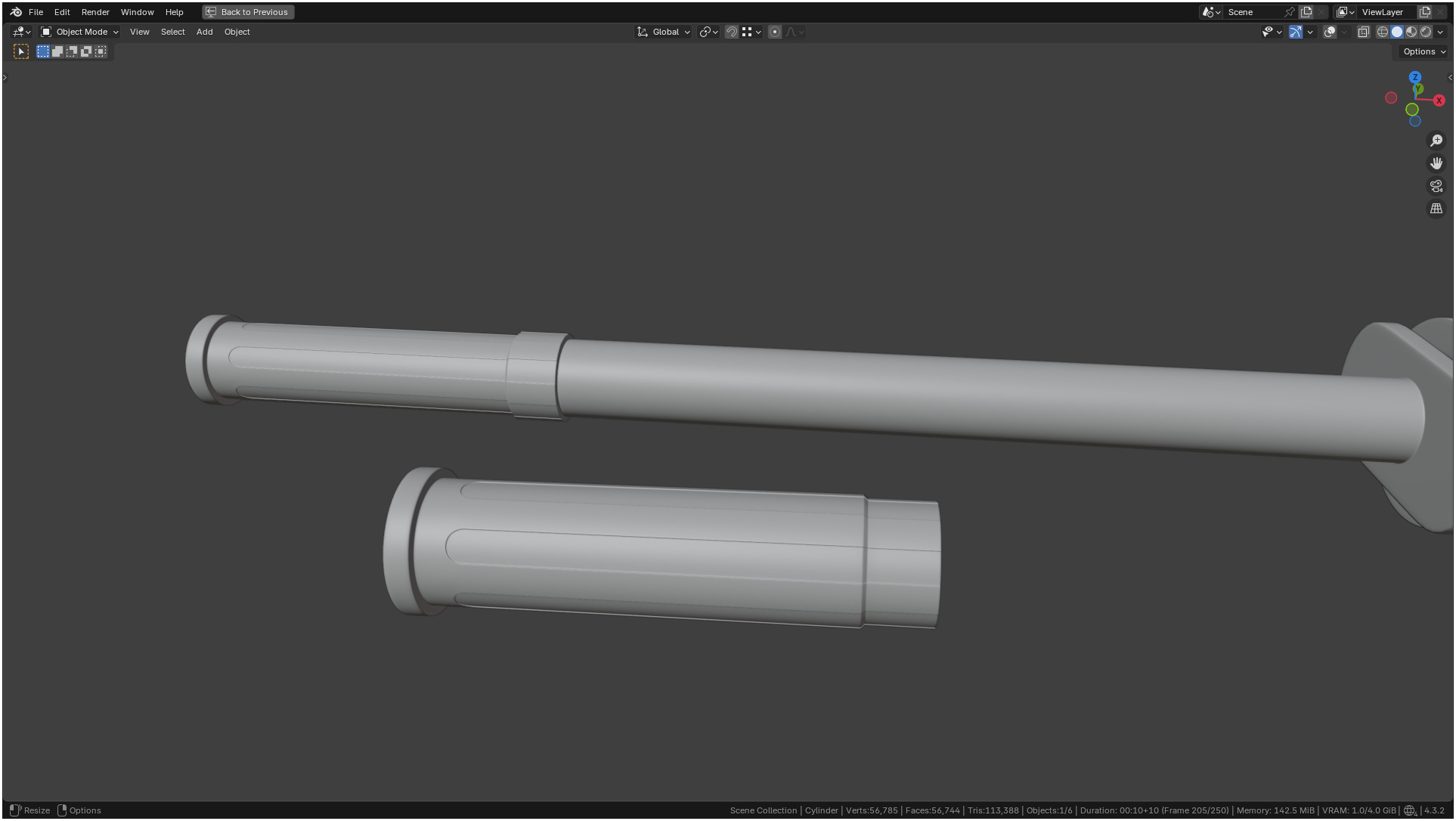Select the Select Box tool icon
Screen dimensions: 1456x821
pos(21,51)
